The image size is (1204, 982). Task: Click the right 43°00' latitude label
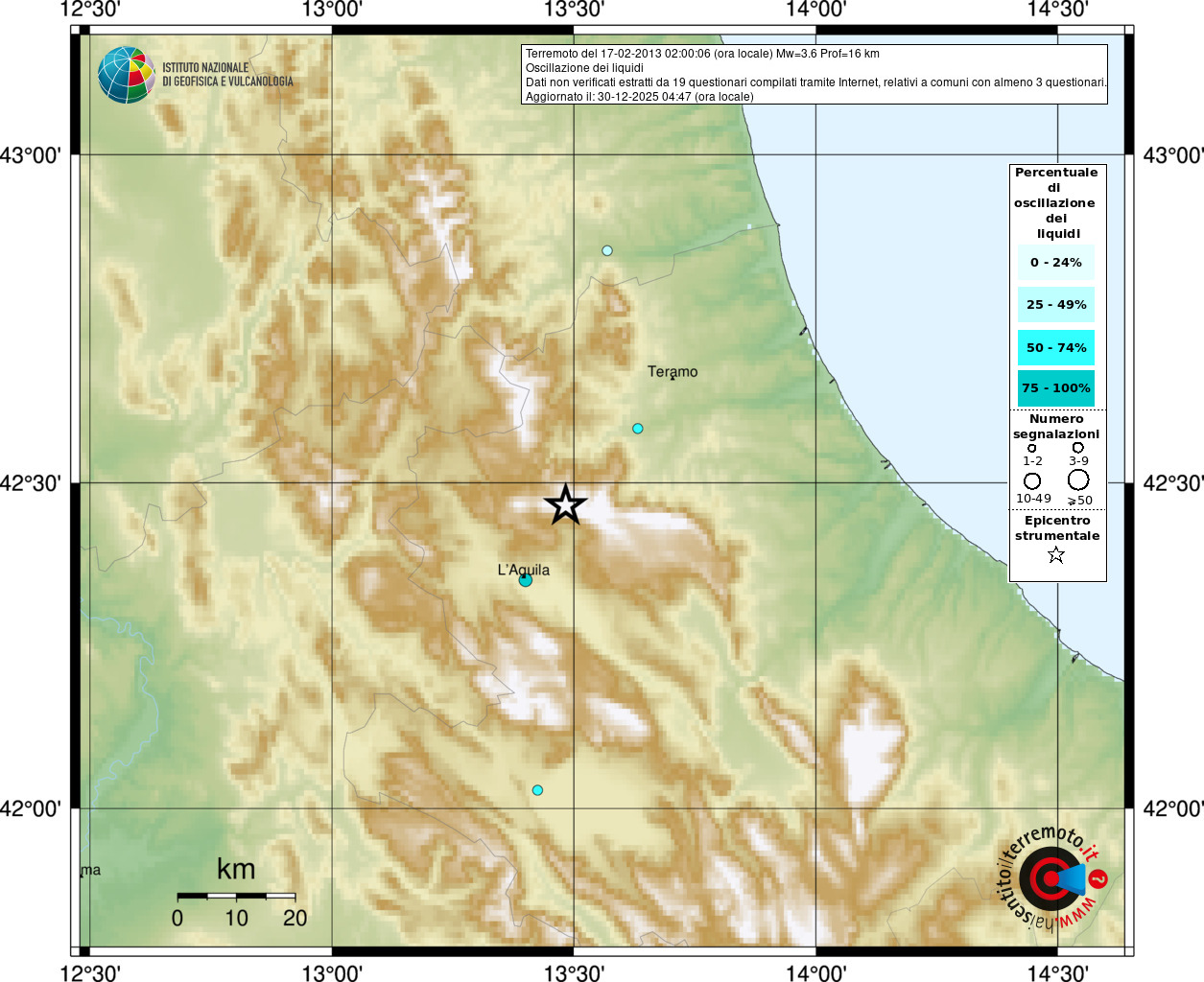point(1173,154)
